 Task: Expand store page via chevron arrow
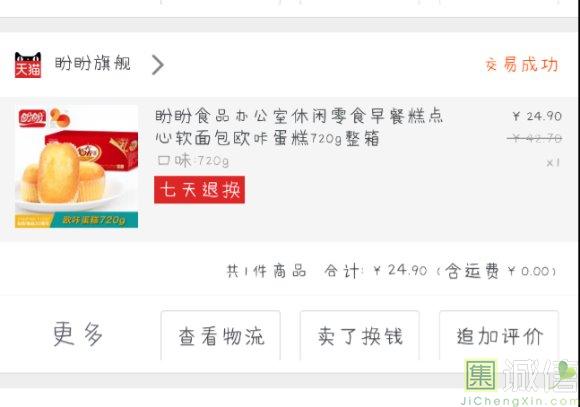tap(158, 65)
